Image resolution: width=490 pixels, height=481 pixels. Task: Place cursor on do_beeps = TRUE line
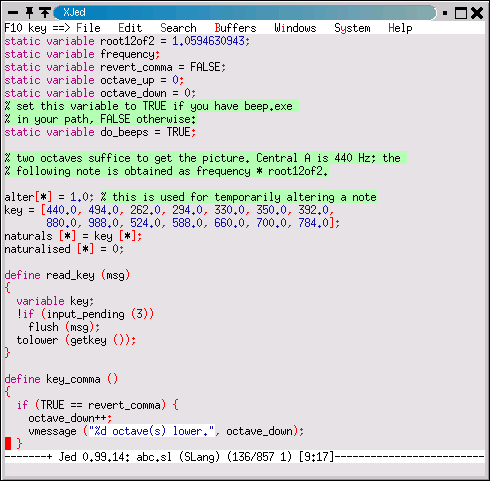click(100, 132)
